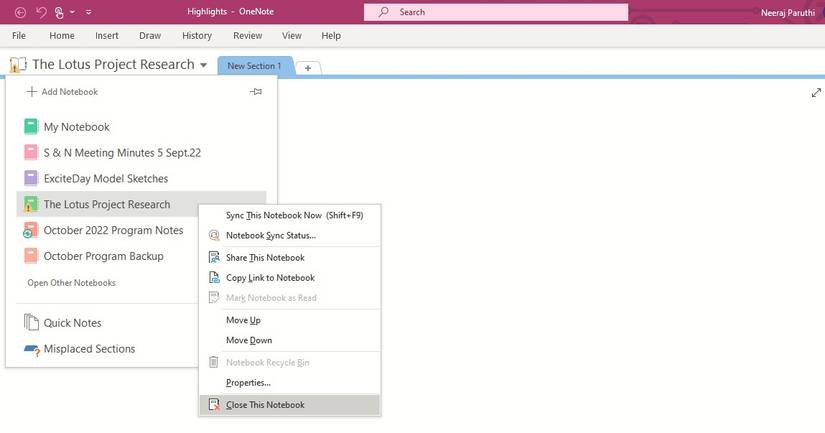
Task: Choose Mark Notebook as Read
Action: pyautogui.click(x=289, y=297)
